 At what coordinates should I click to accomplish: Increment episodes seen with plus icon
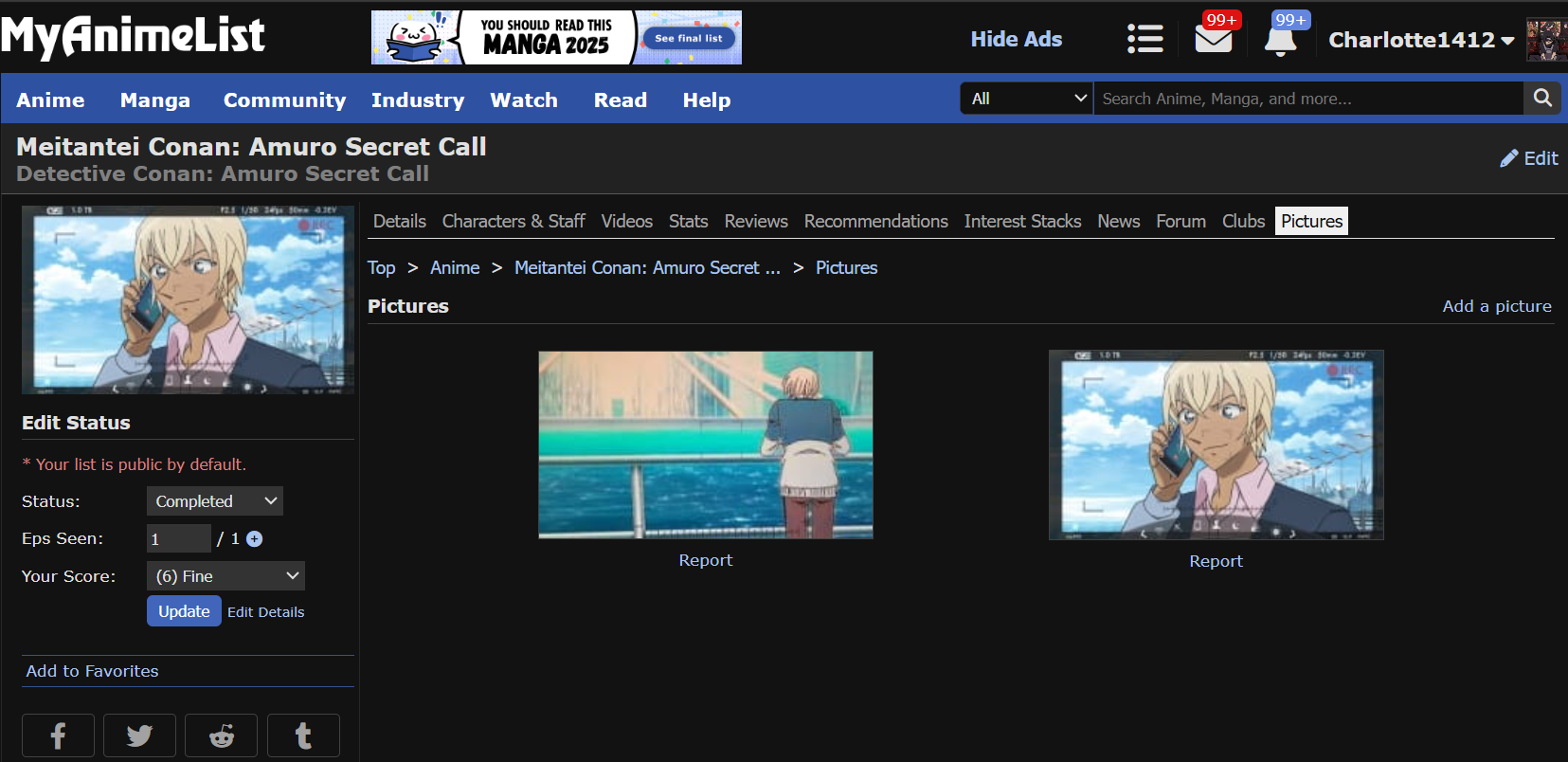254,539
